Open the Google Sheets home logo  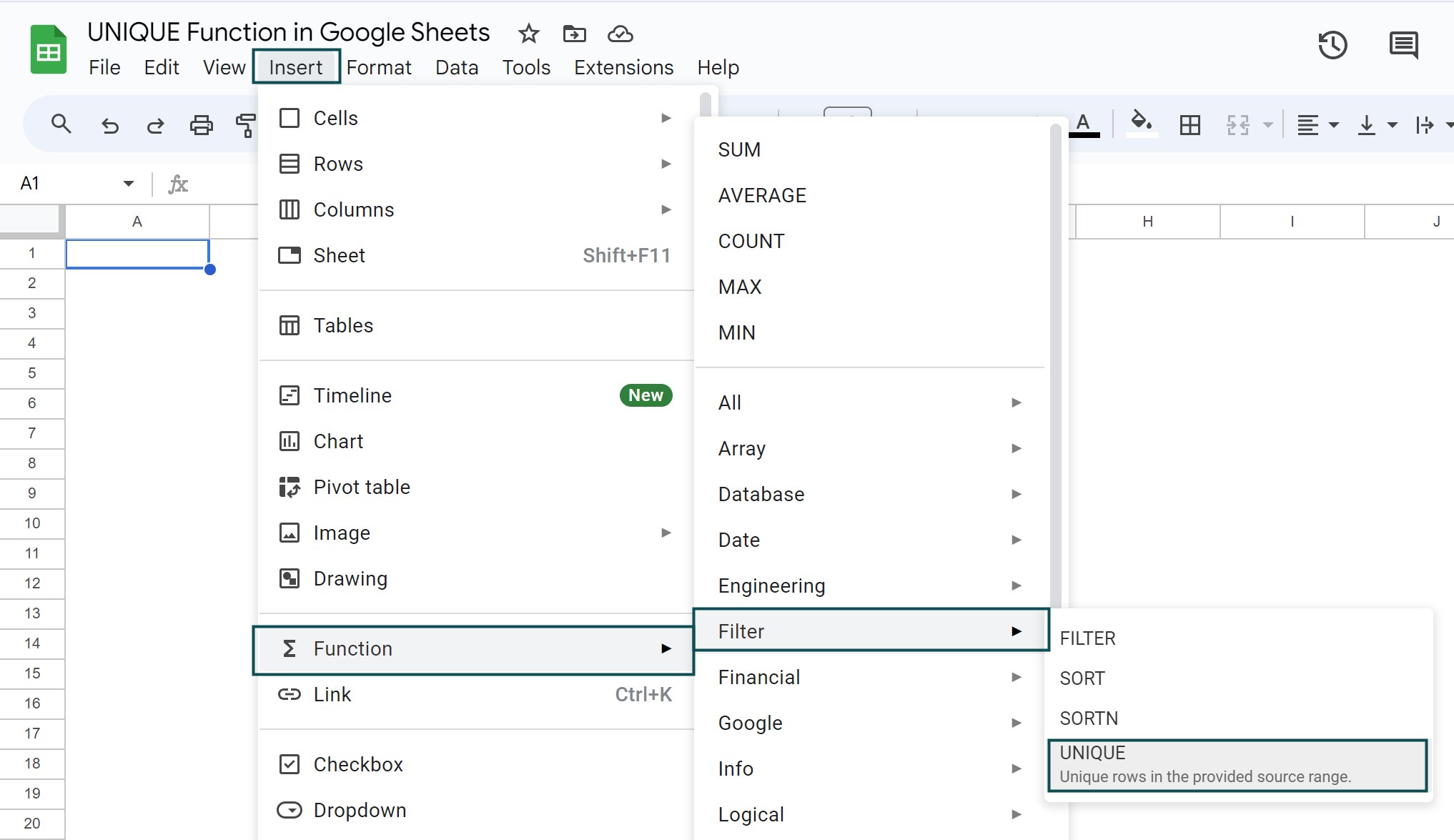pos(48,49)
